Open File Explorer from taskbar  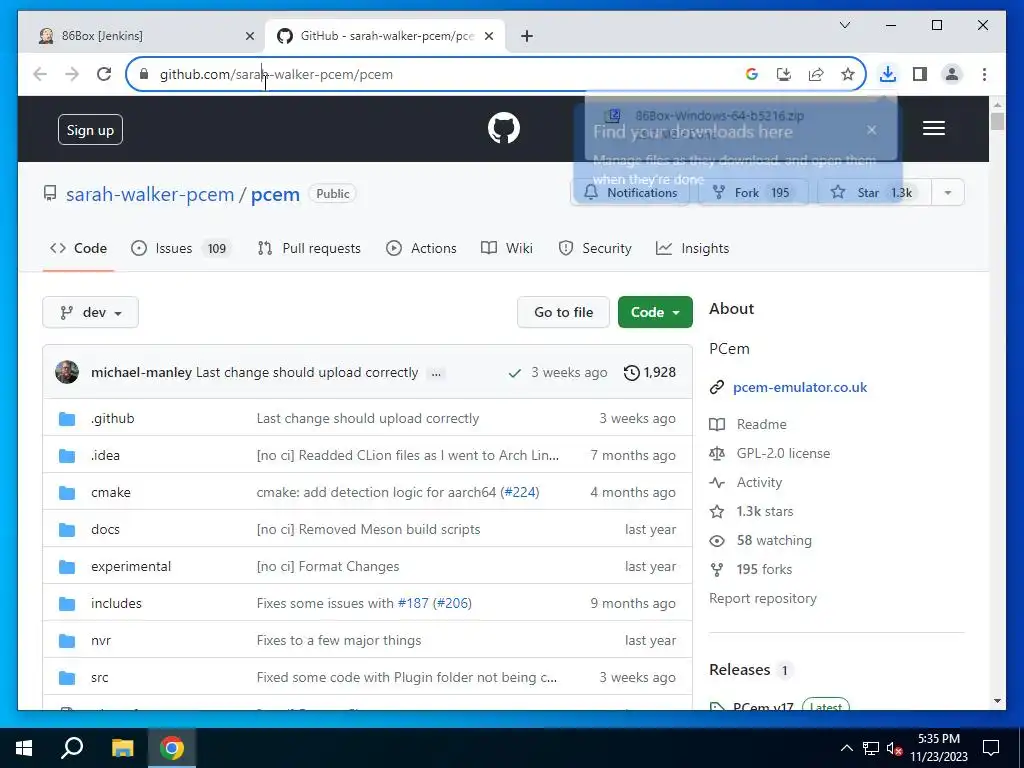(x=122, y=748)
